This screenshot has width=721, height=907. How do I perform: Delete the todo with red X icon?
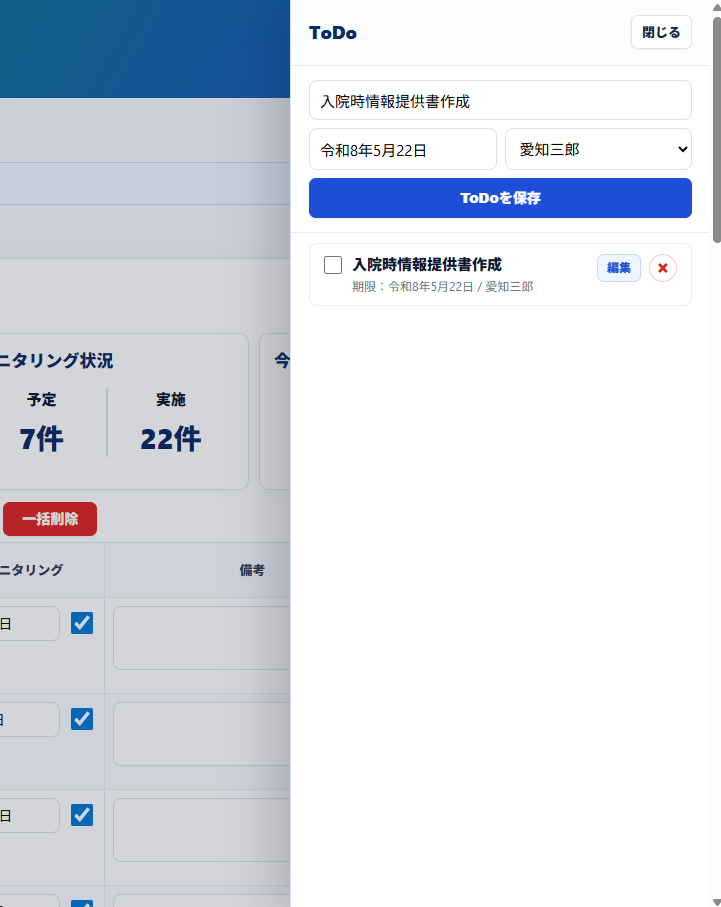(x=663, y=268)
